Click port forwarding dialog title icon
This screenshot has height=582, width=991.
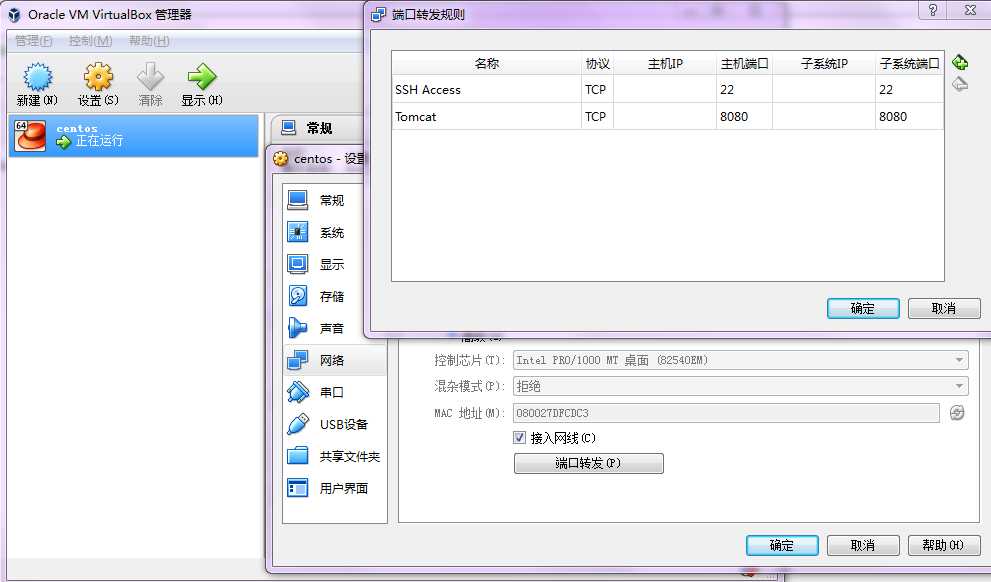tap(379, 14)
